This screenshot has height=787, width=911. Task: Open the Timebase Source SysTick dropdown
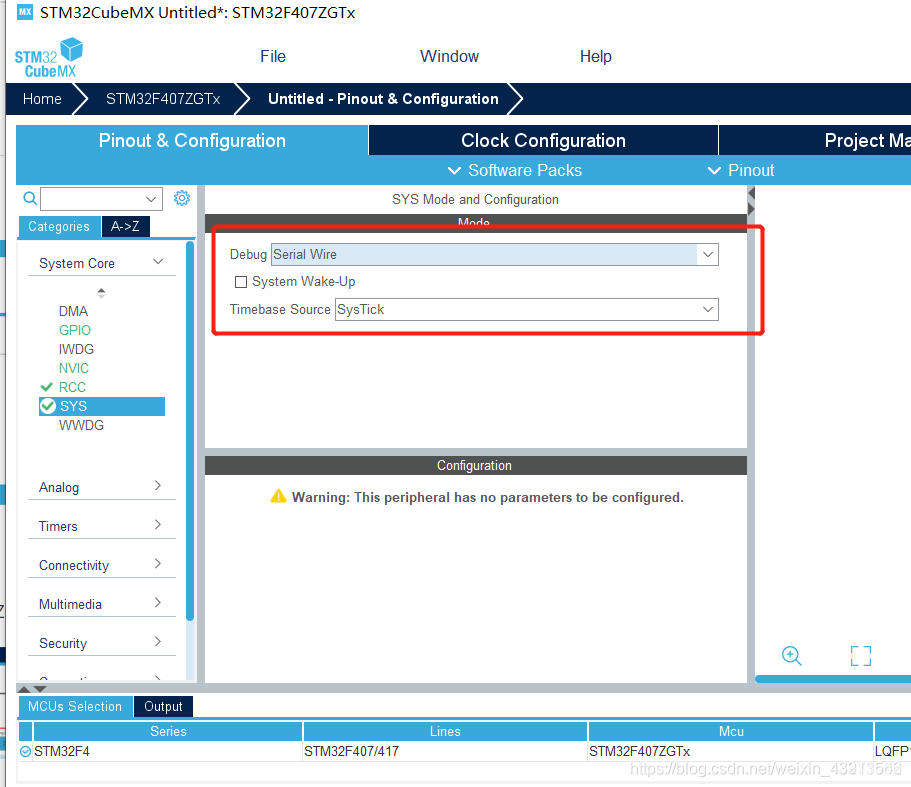pyautogui.click(x=527, y=310)
